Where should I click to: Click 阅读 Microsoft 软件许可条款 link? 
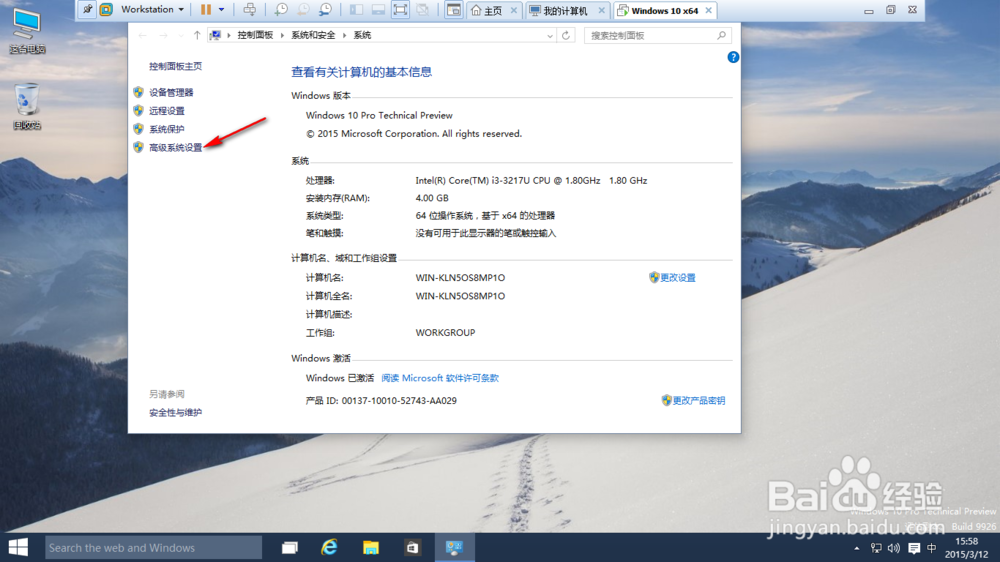(x=440, y=378)
